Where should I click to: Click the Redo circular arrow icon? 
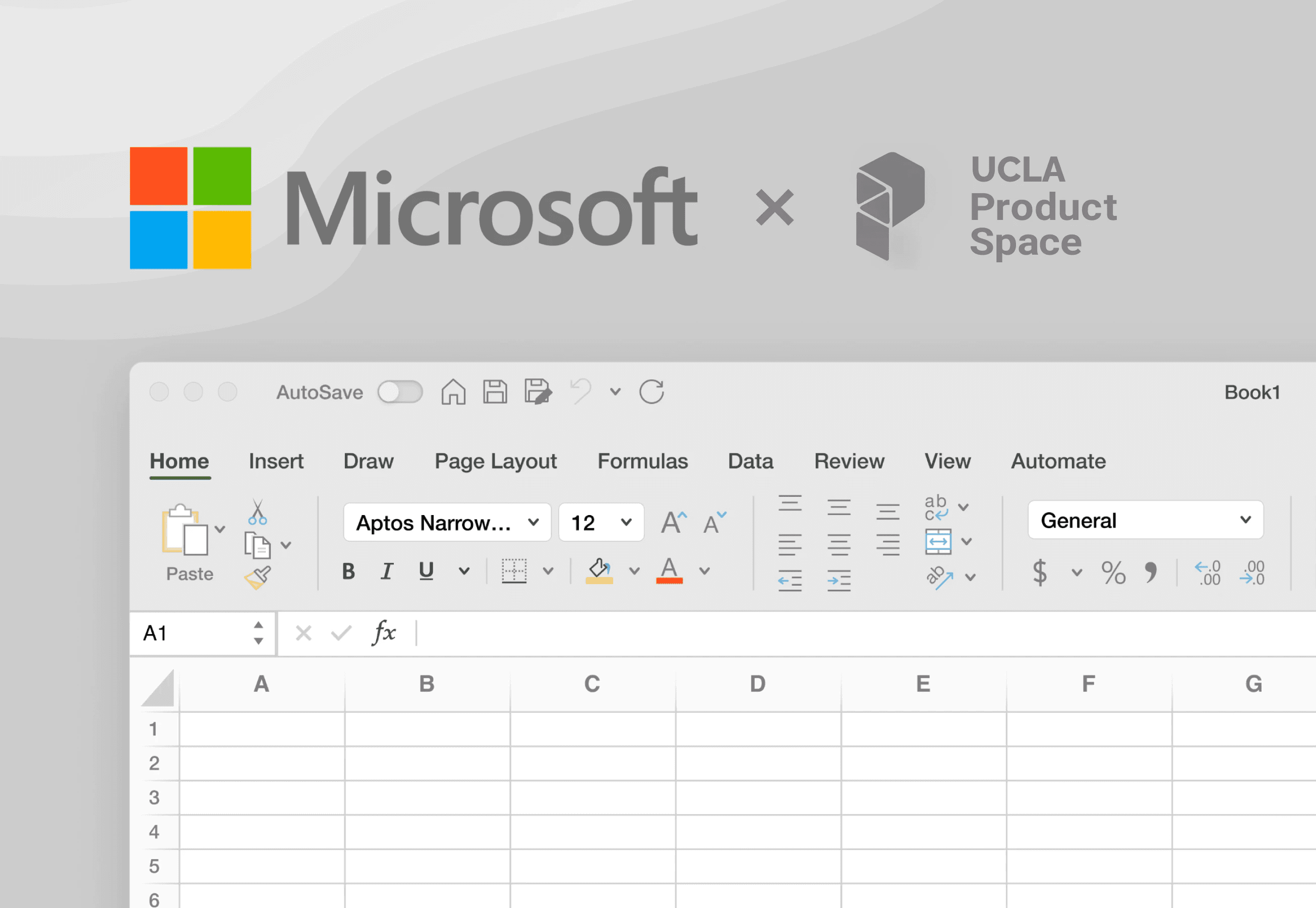pos(652,392)
